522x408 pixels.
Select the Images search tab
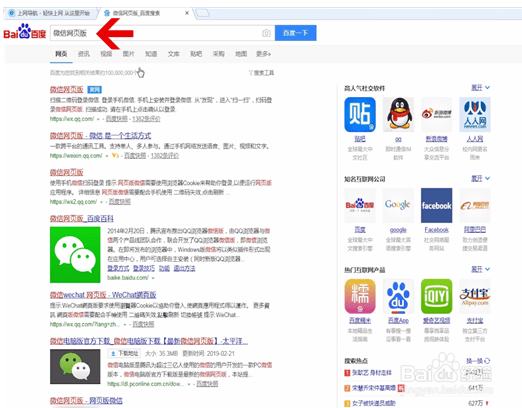[128, 54]
